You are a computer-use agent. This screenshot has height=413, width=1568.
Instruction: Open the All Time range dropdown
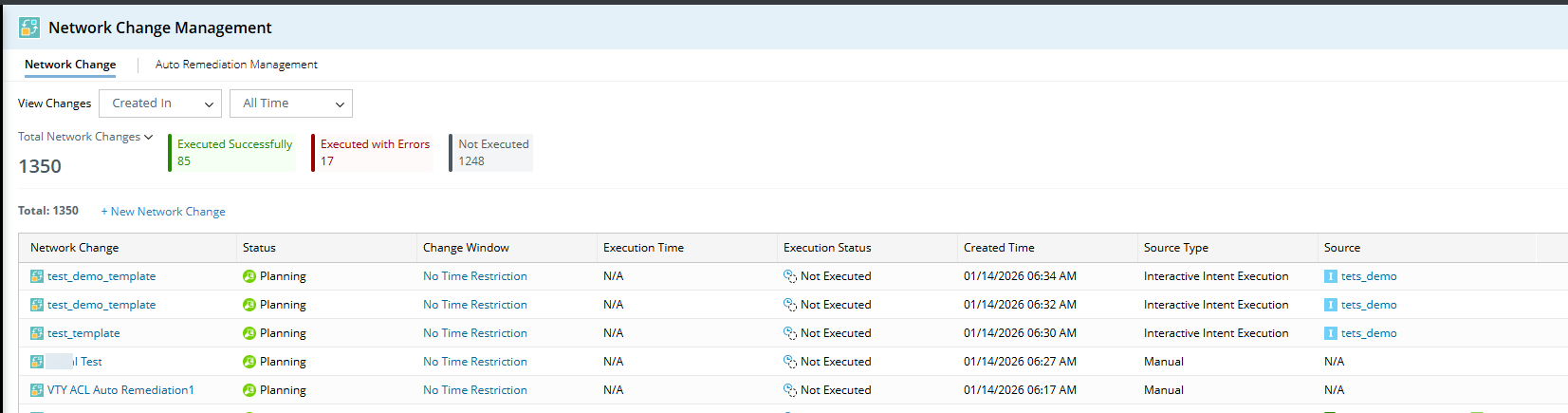click(x=291, y=103)
